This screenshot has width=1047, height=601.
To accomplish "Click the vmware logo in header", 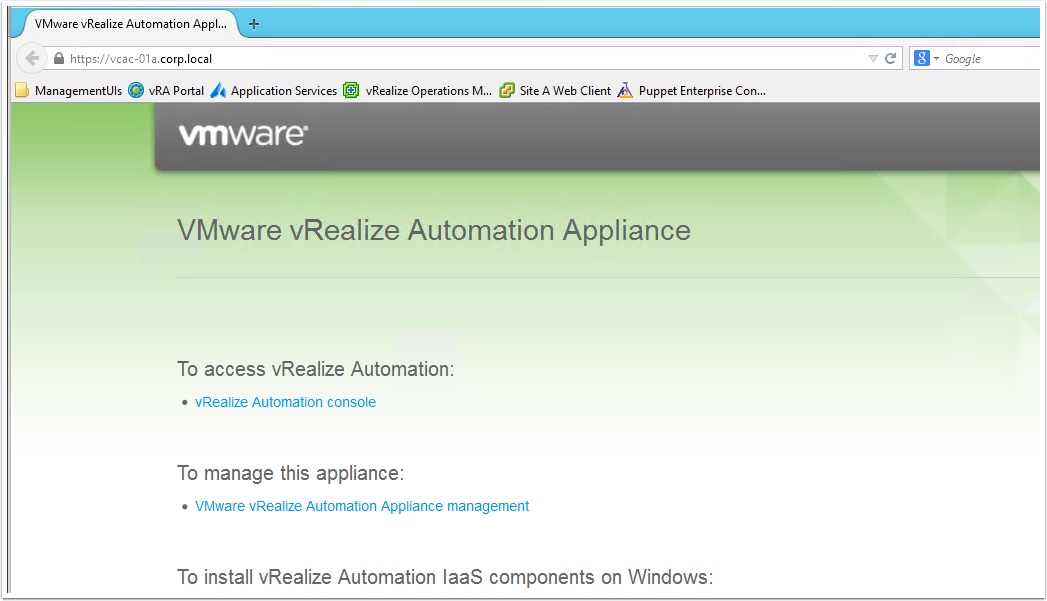I will pos(243,135).
